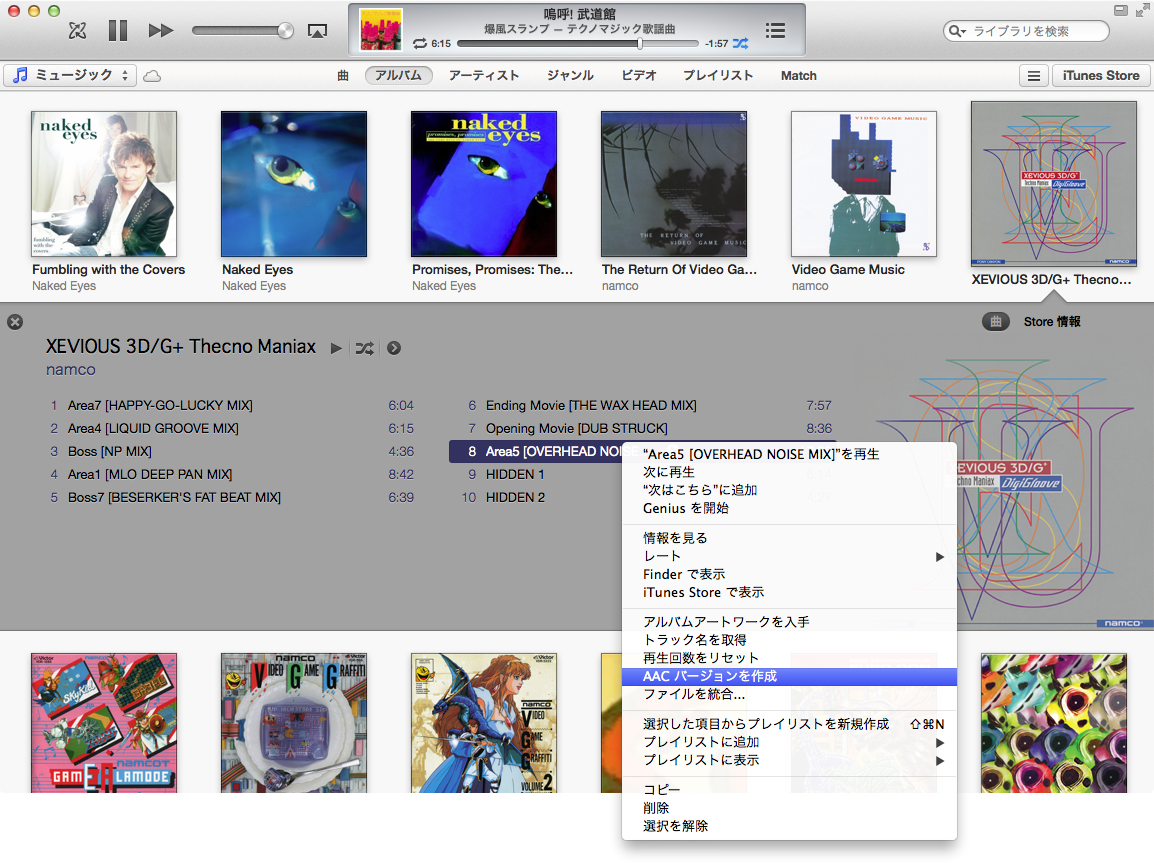Select the アルバム tab
Image resolution: width=1154 pixels, height=863 pixels.
point(398,75)
